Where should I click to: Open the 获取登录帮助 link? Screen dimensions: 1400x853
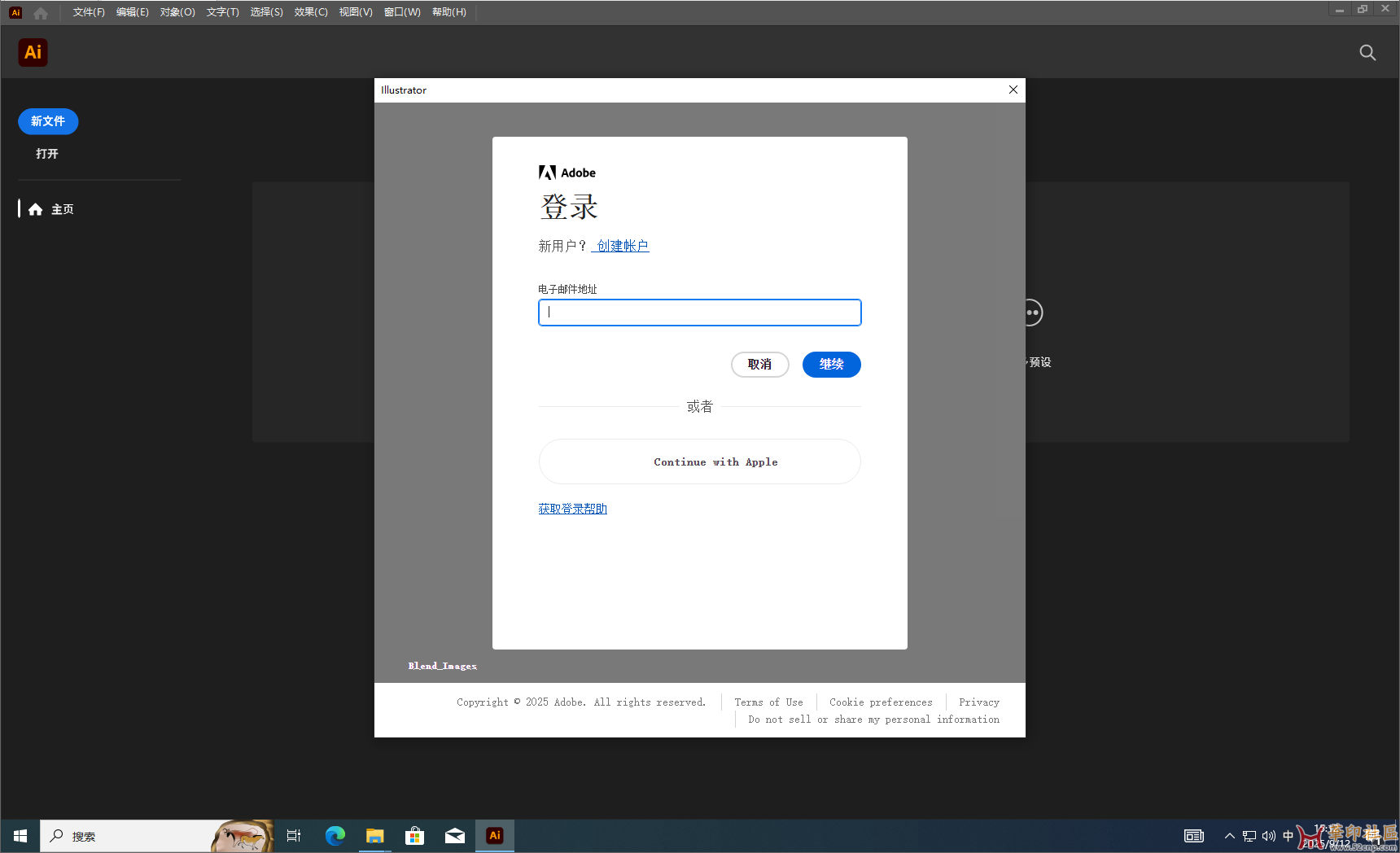coord(573,509)
